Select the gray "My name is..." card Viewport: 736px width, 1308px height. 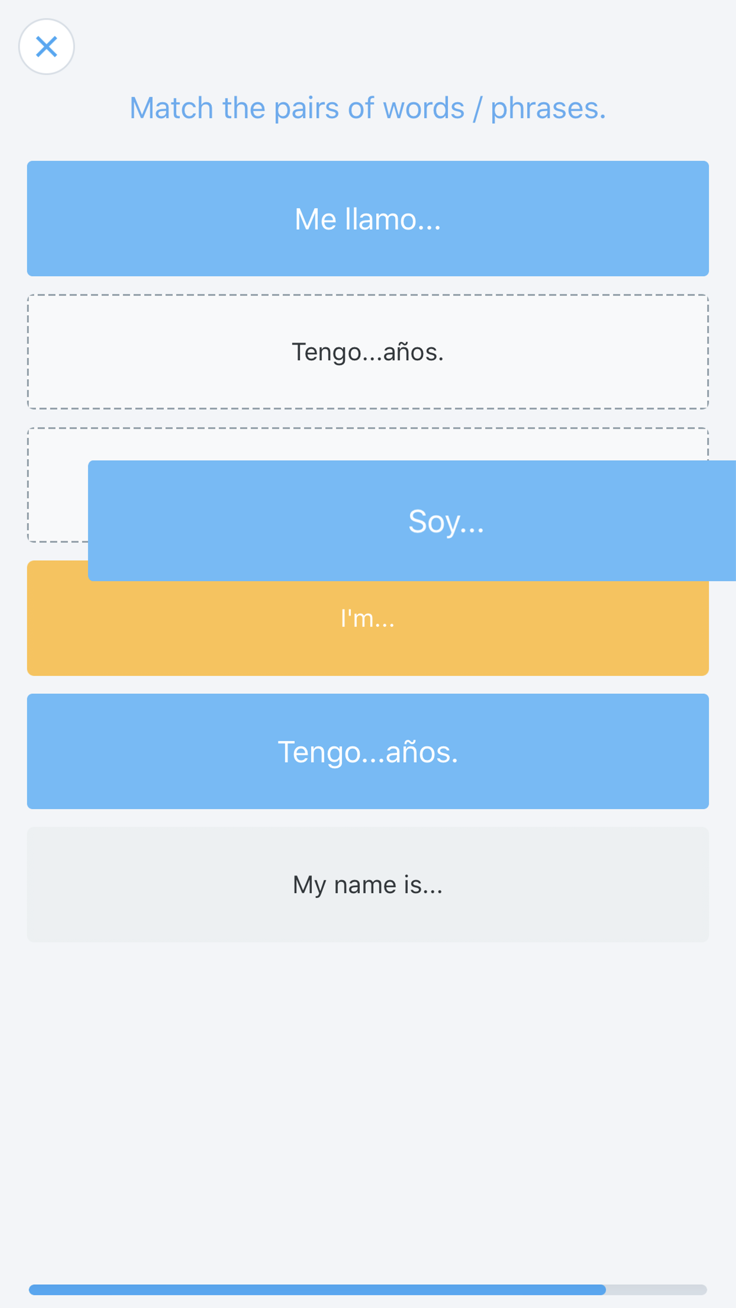(368, 885)
